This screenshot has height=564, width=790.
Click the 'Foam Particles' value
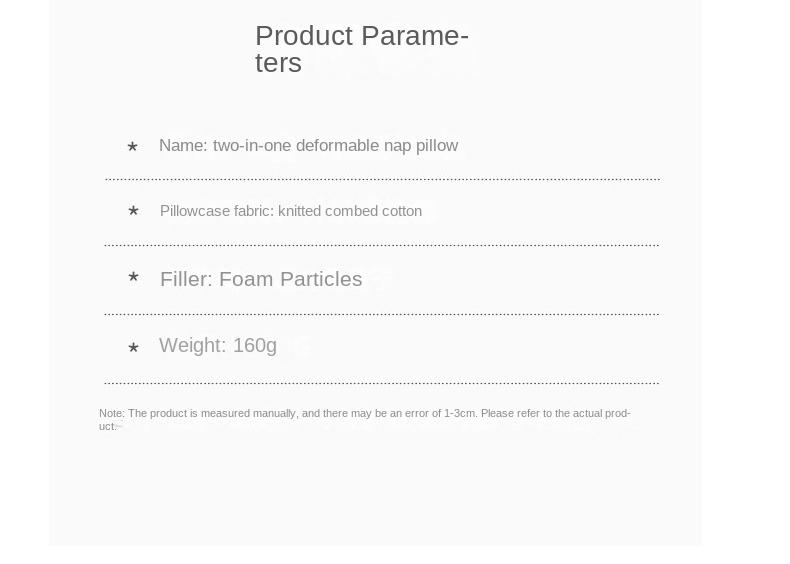click(291, 279)
